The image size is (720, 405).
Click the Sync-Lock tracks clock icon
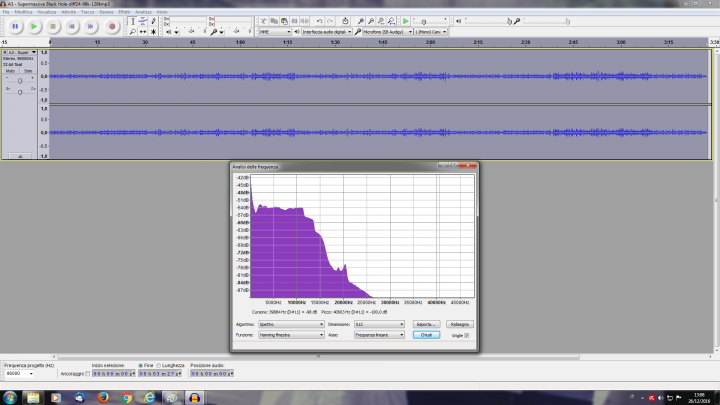click(345, 21)
